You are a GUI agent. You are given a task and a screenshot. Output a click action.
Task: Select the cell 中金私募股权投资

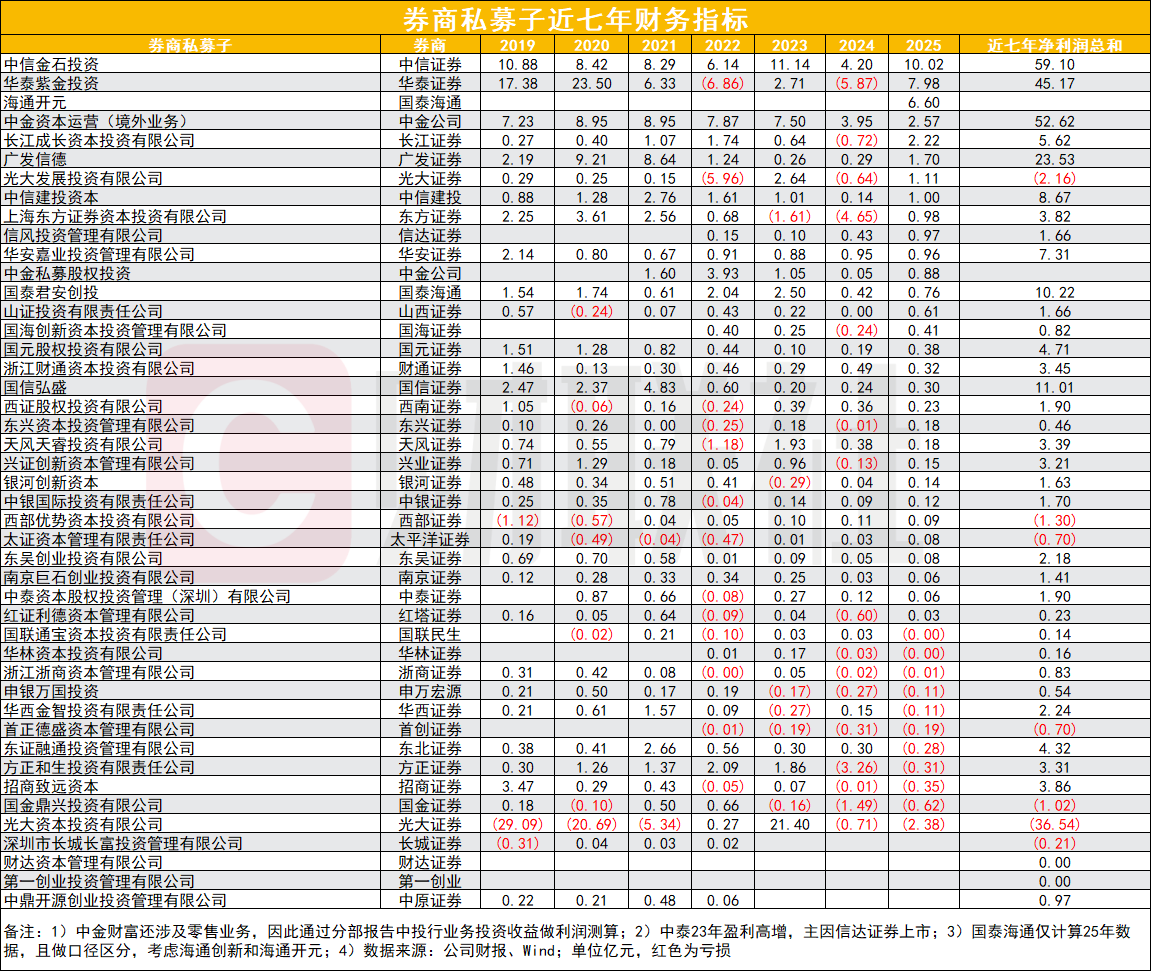click(x=68, y=274)
